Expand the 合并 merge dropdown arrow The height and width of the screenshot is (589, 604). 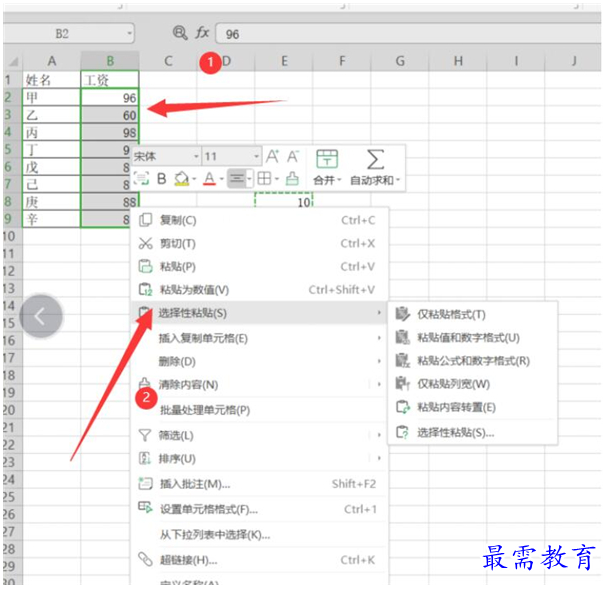(339, 180)
